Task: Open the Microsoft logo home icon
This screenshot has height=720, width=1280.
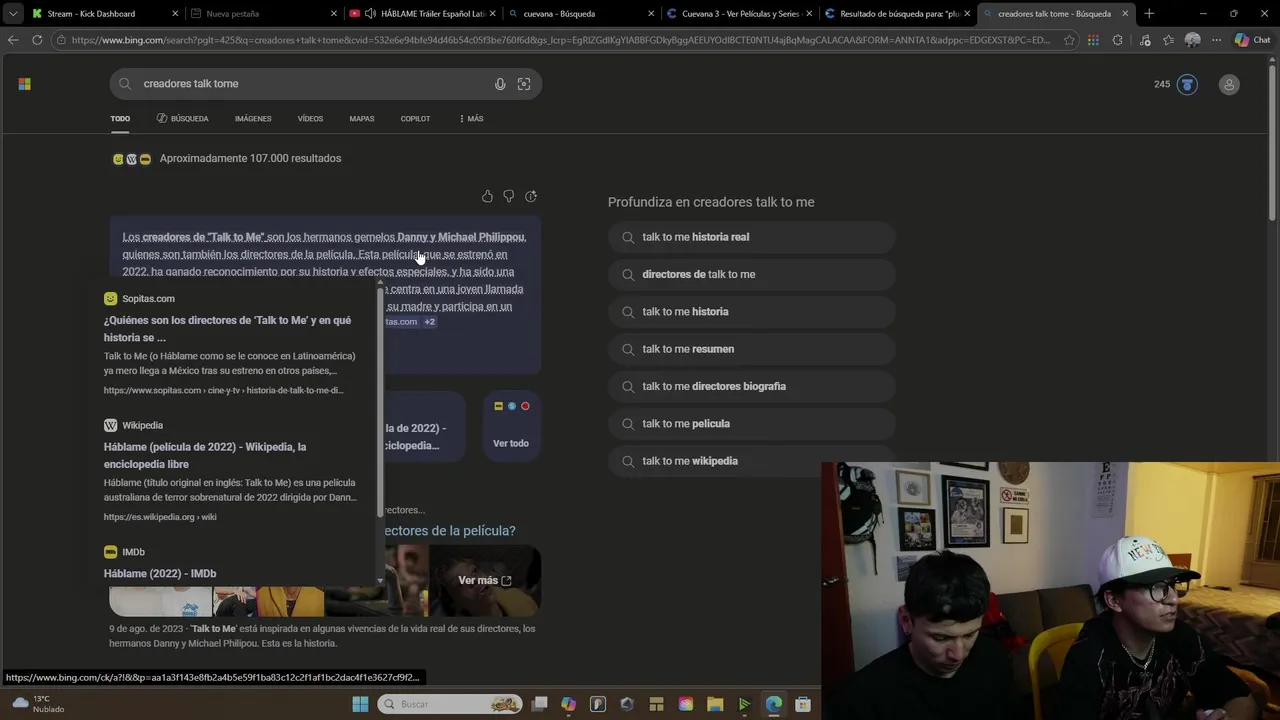Action: pyautogui.click(x=25, y=84)
